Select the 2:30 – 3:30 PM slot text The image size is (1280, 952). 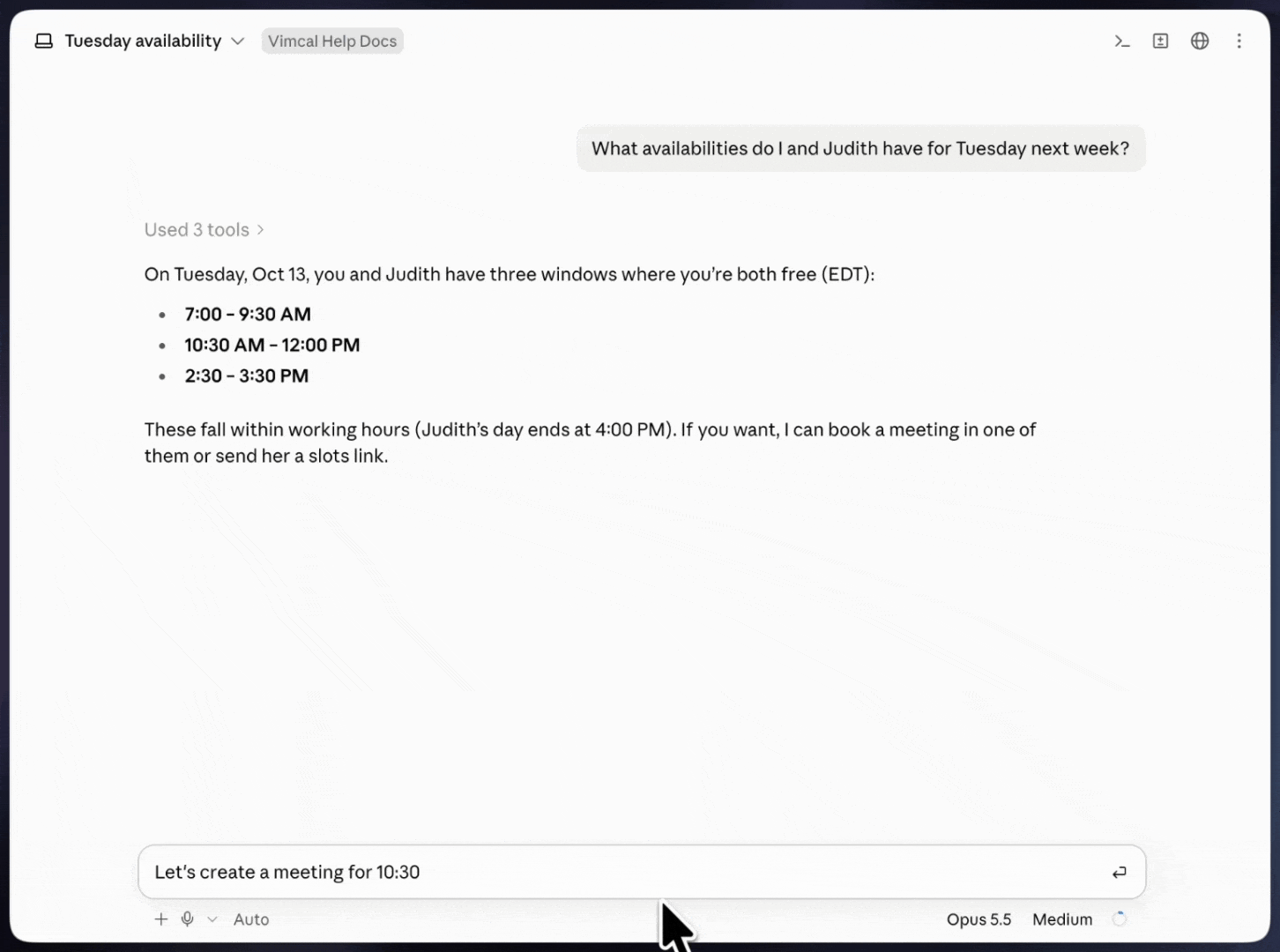pos(247,376)
